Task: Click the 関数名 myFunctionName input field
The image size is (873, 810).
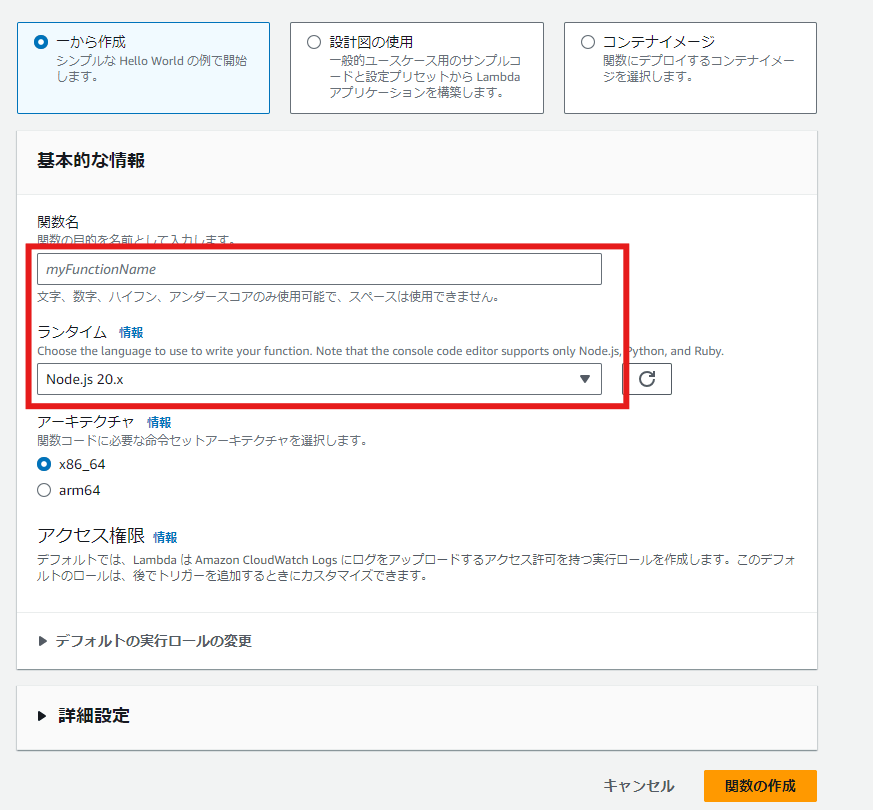Action: [319, 269]
